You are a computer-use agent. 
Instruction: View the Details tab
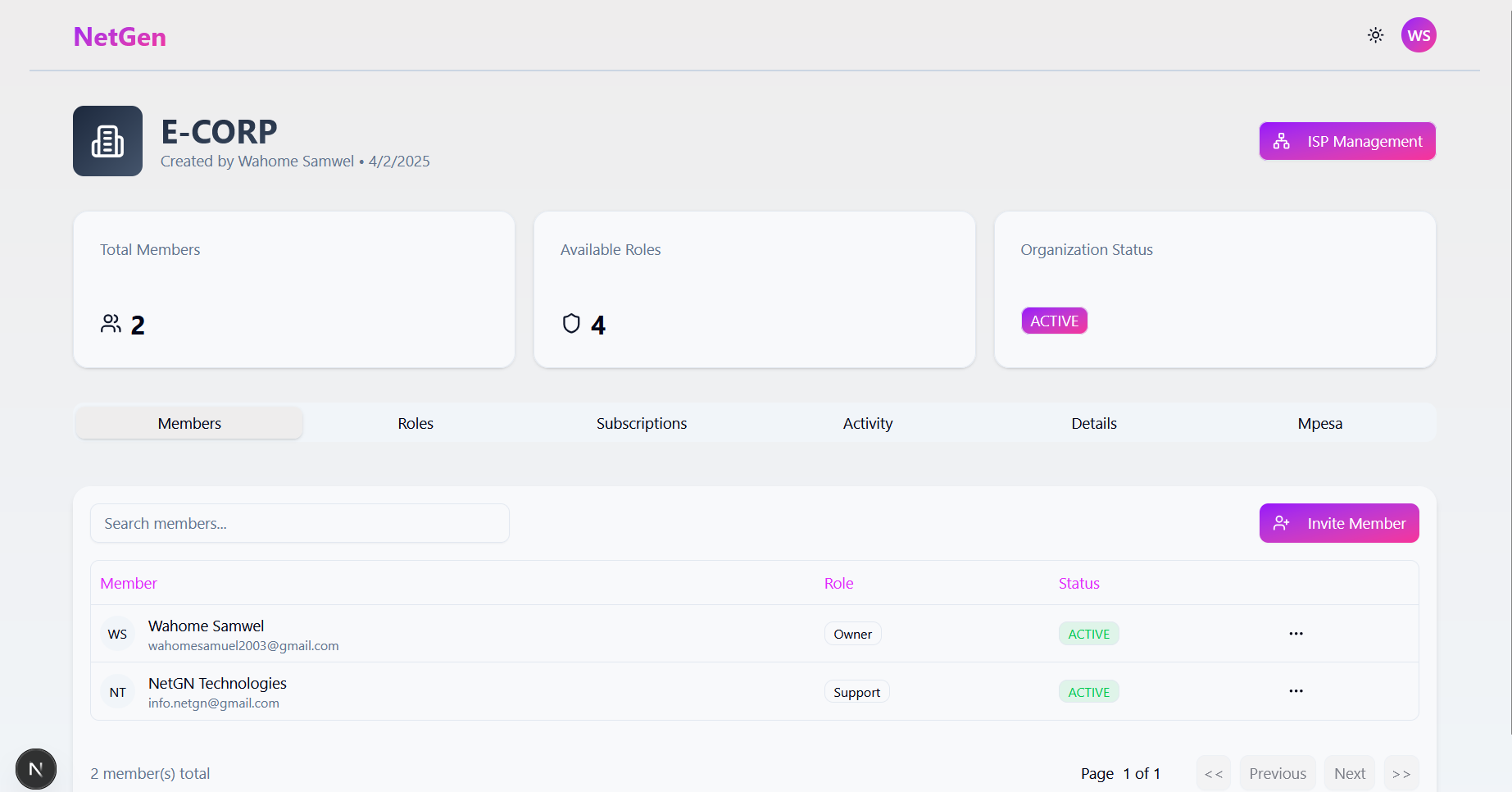pyautogui.click(x=1094, y=423)
